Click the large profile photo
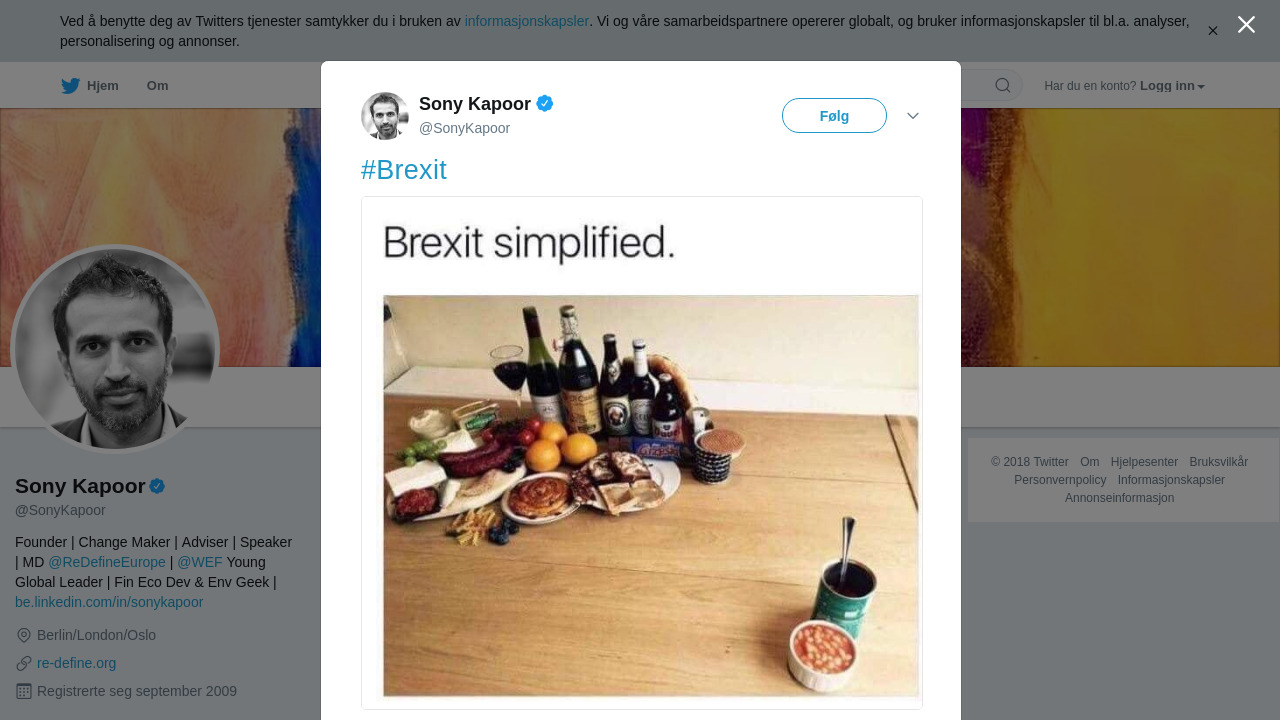The width and height of the screenshot is (1280, 720). click(115, 348)
